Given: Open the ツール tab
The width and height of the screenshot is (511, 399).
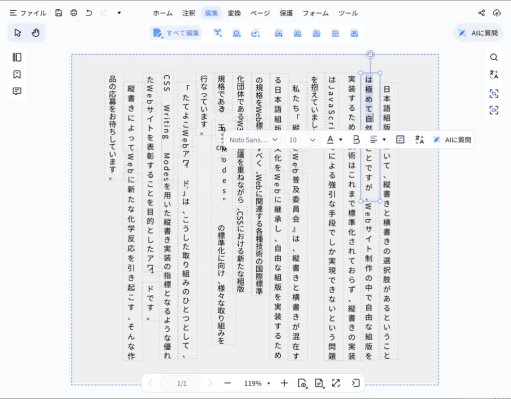Looking at the screenshot, I should pos(348,13).
